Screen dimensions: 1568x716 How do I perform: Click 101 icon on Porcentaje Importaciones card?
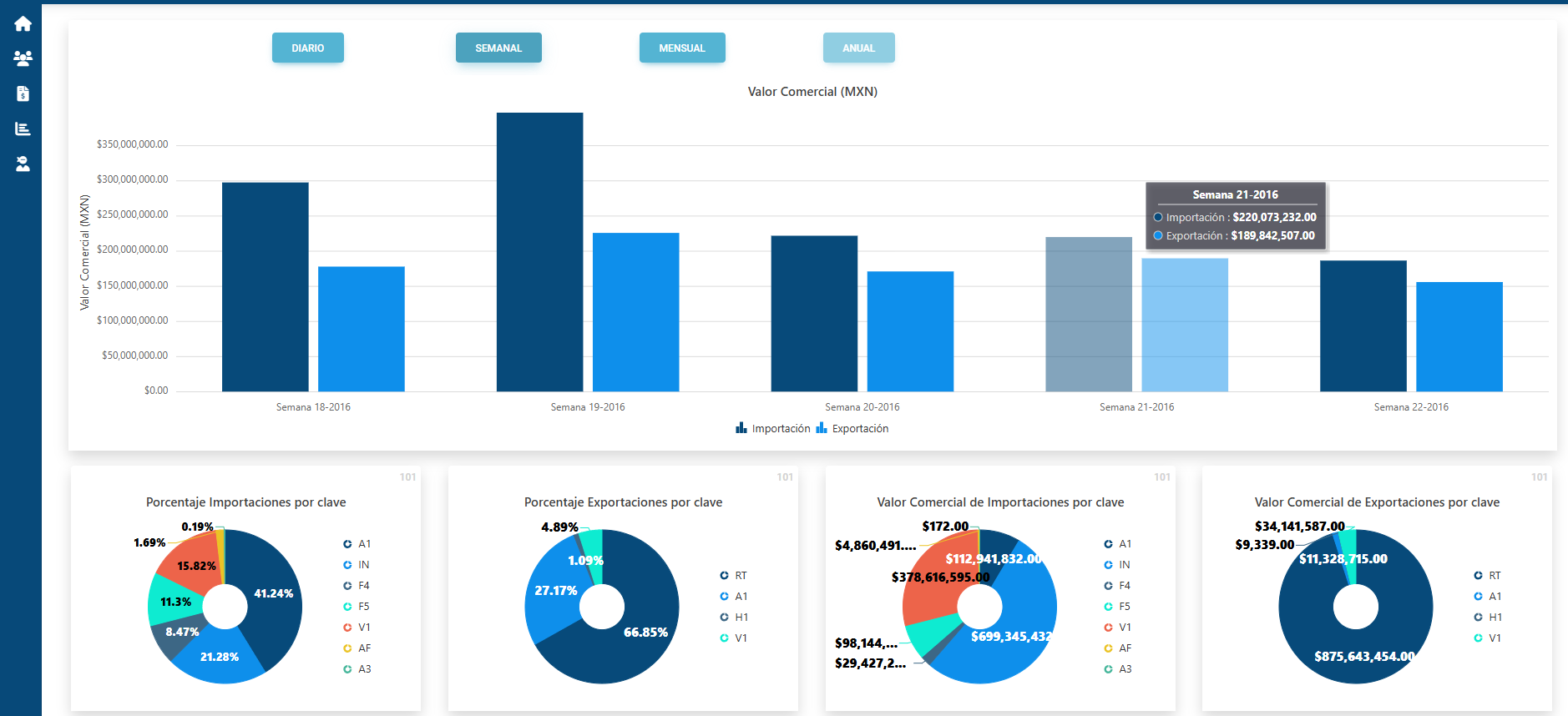407,477
